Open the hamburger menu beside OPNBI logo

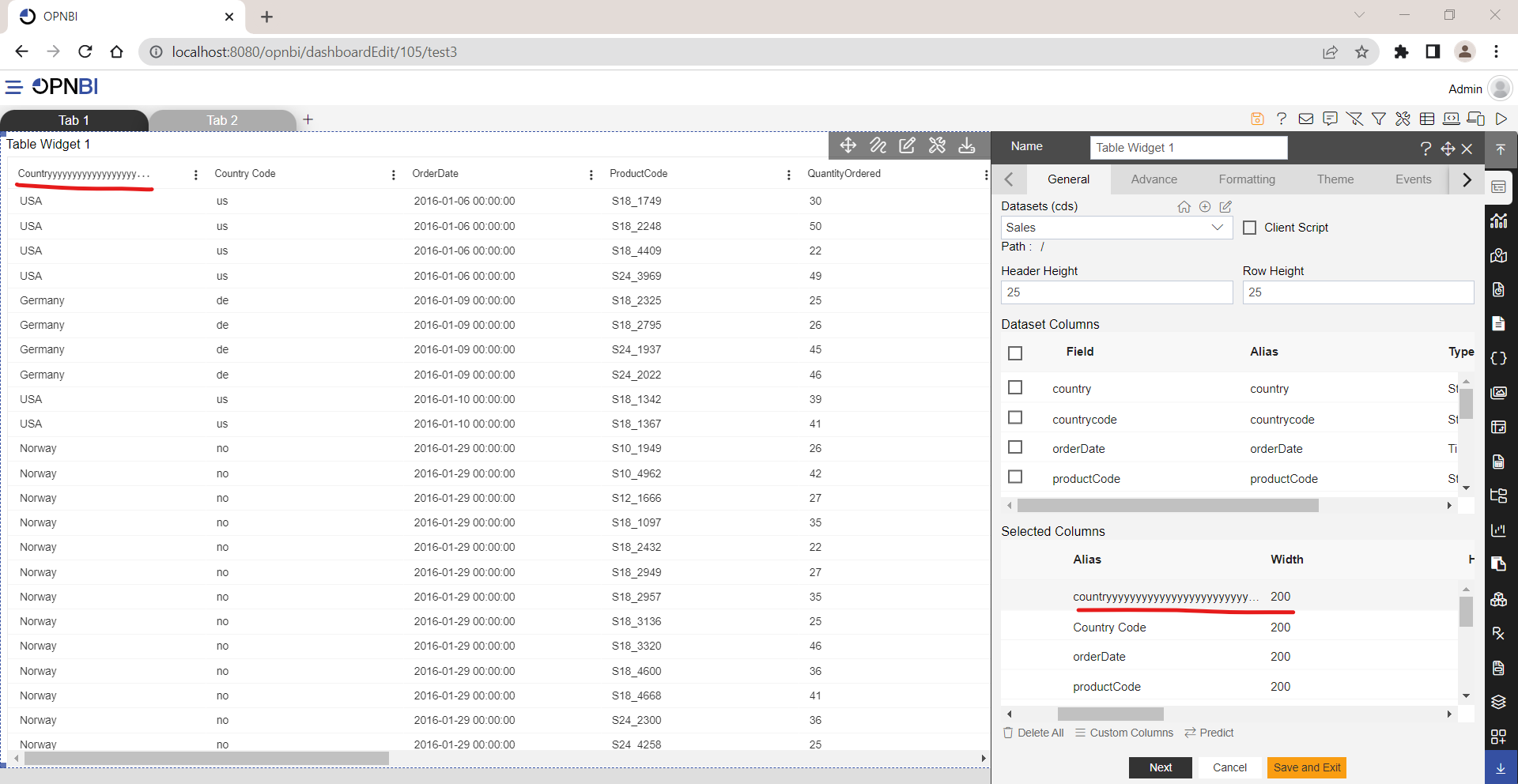tap(14, 87)
